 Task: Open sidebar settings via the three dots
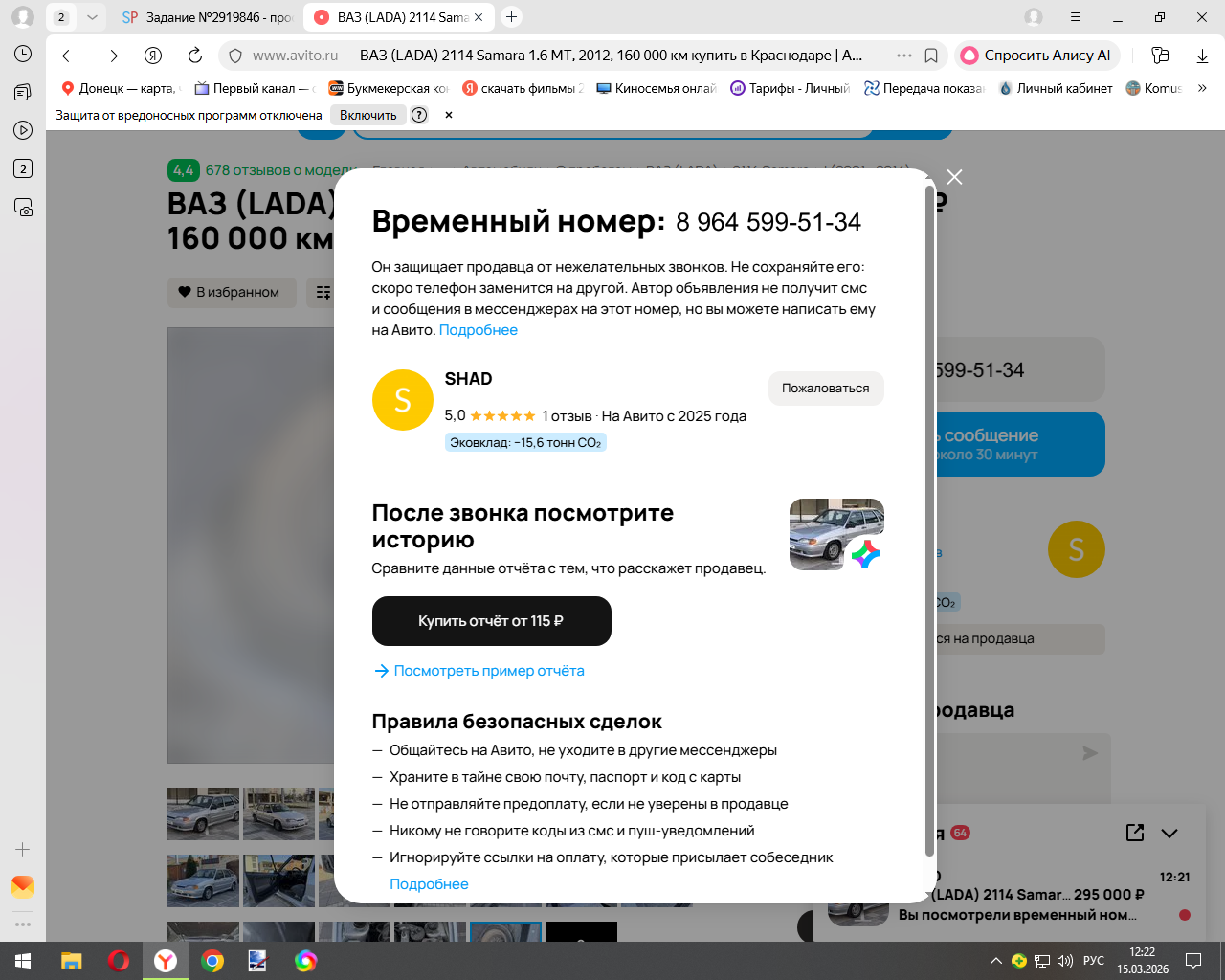(x=23, y=924)
